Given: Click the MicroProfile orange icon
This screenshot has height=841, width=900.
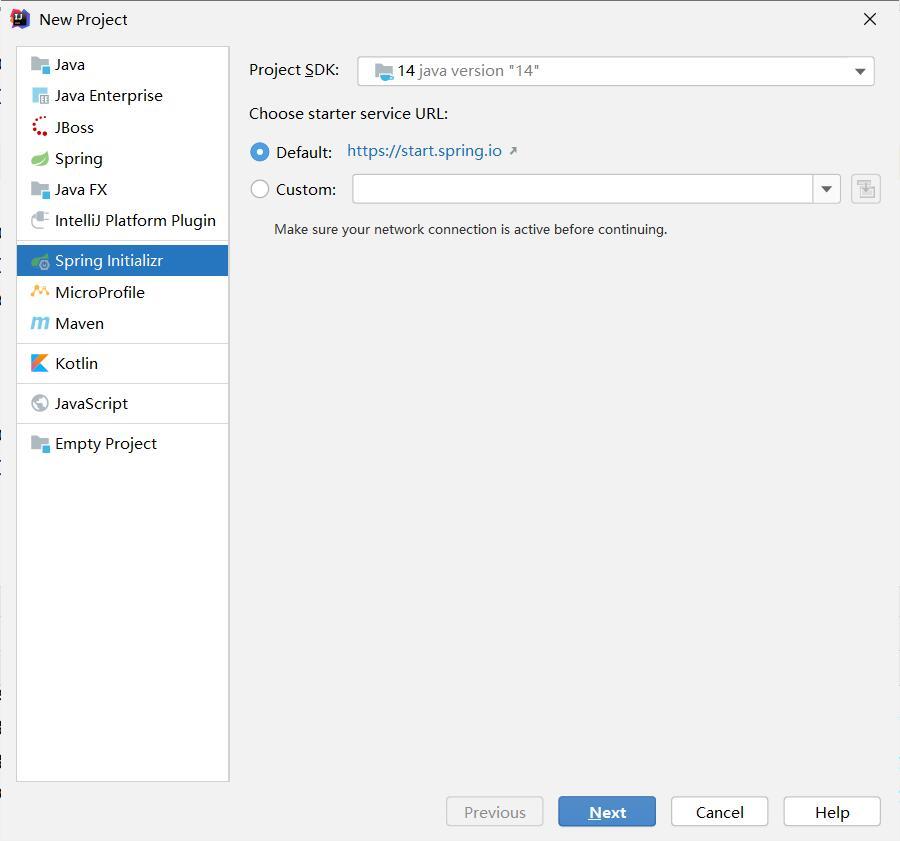Looking at the screenshot, I should pos(40,292).
